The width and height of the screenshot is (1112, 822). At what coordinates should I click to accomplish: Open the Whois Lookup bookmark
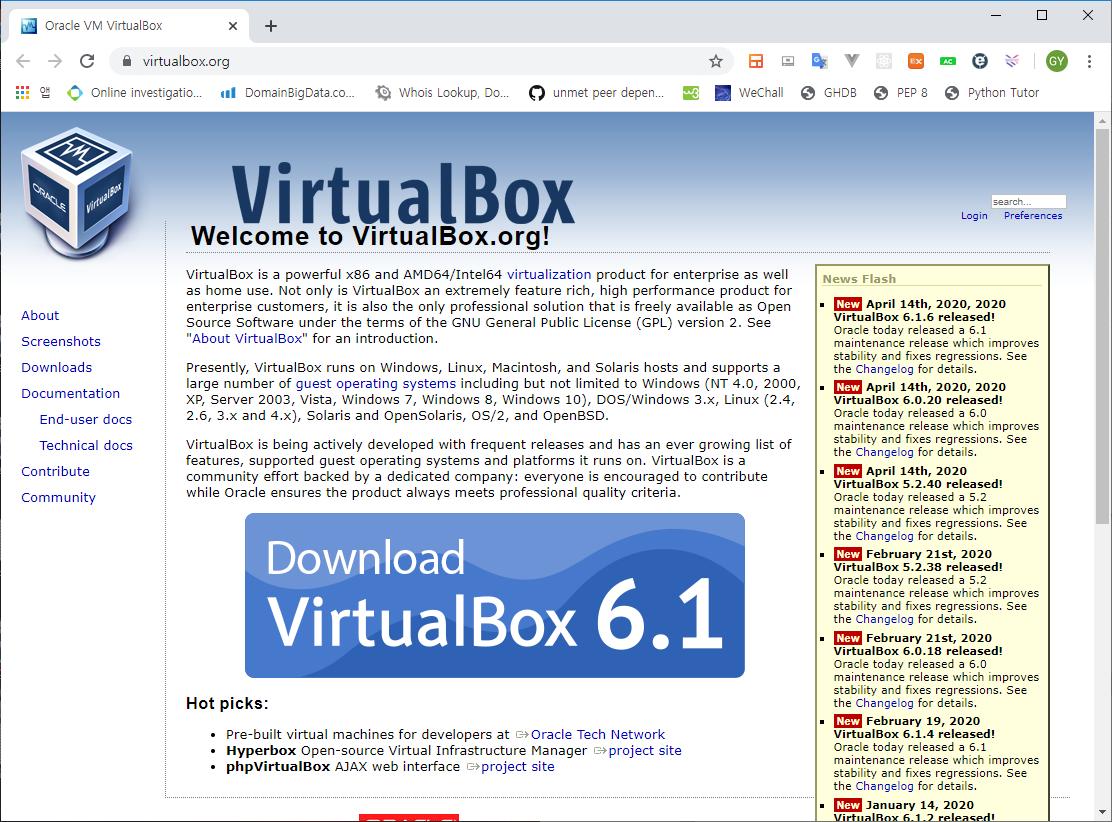tap(443, 93)
